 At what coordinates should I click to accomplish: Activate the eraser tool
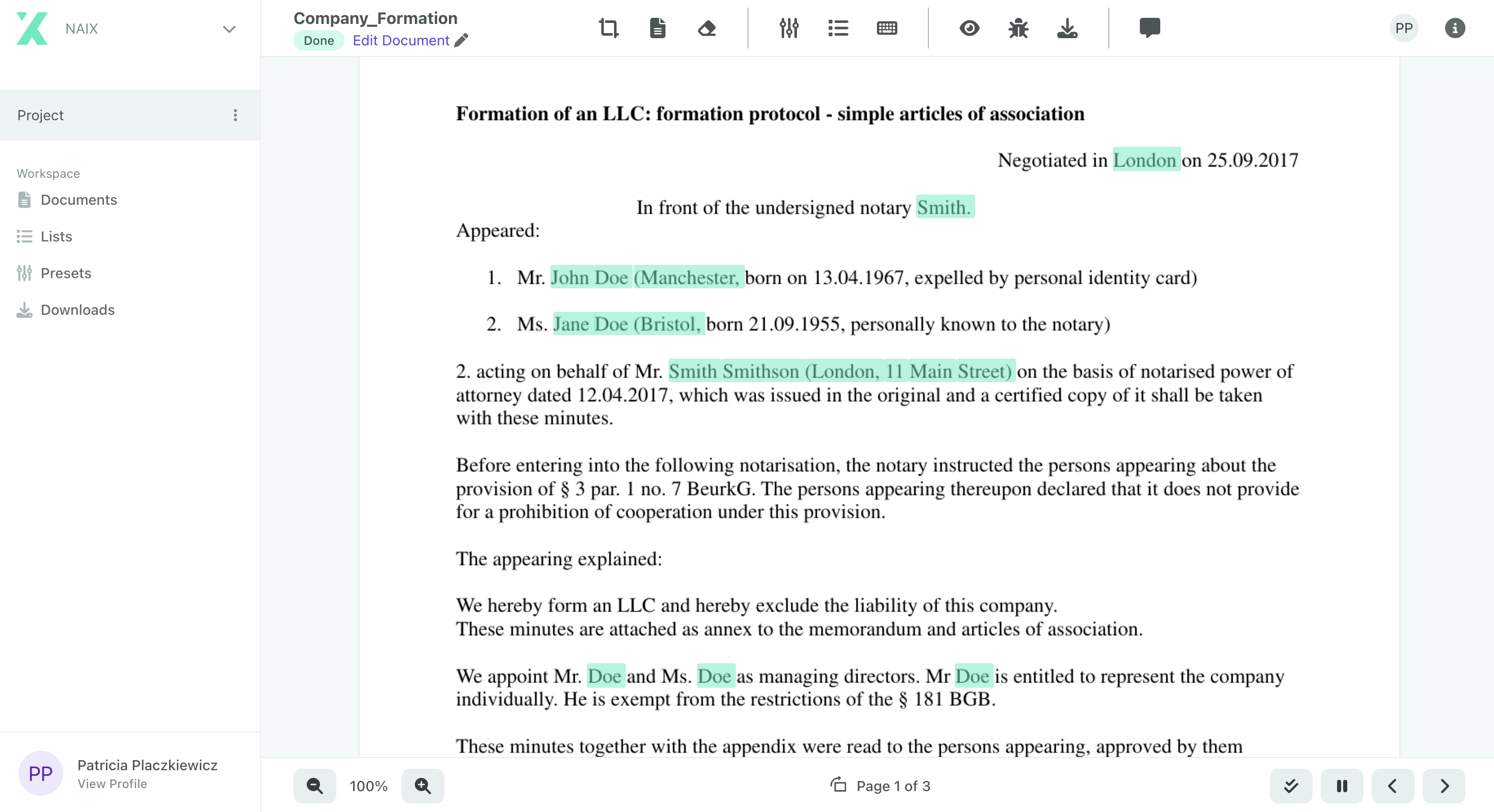point(706,28)
